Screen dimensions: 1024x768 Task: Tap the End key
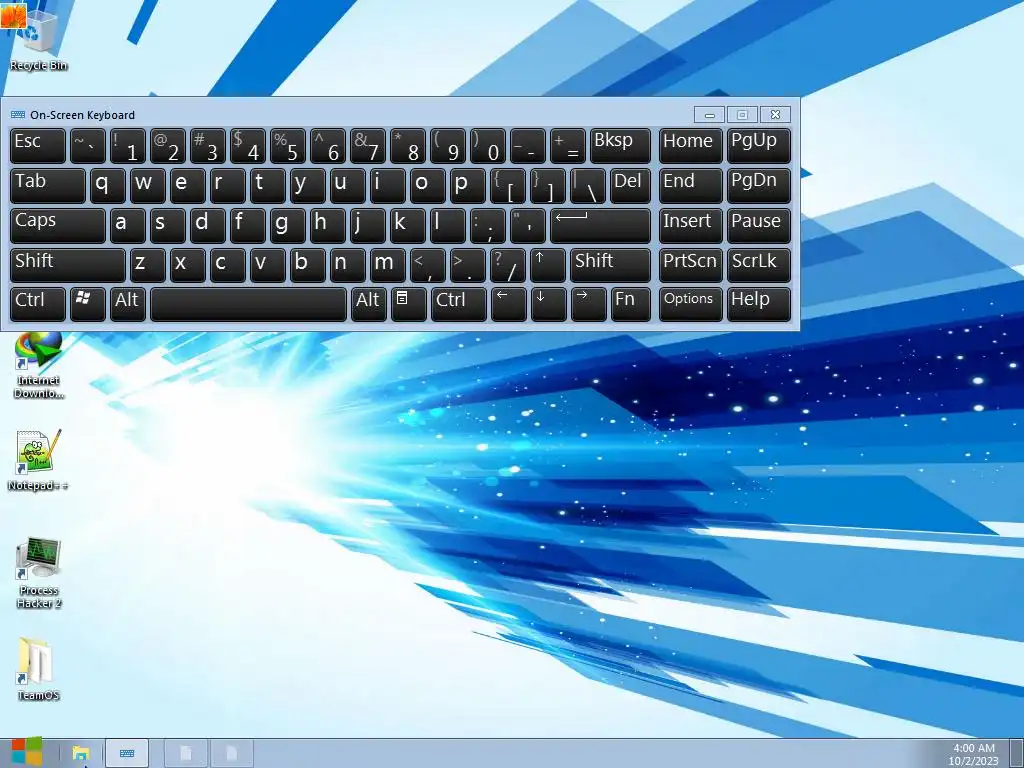pyautogui.click(x=690, y=185)
